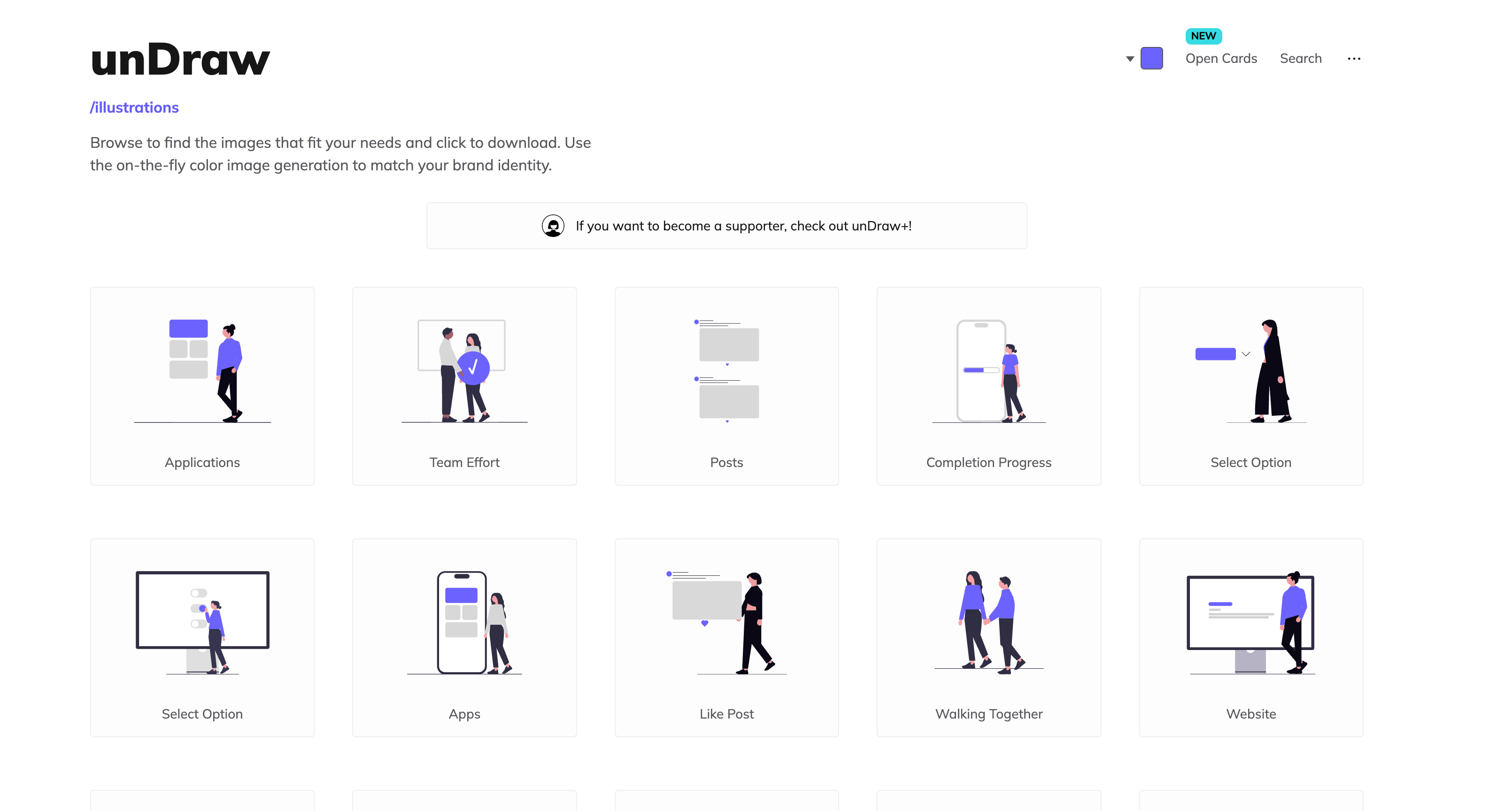1512x811 pixels.
Task: Open the three-dot more menu
Action: pyautogui.click(x=1354, y=59)
